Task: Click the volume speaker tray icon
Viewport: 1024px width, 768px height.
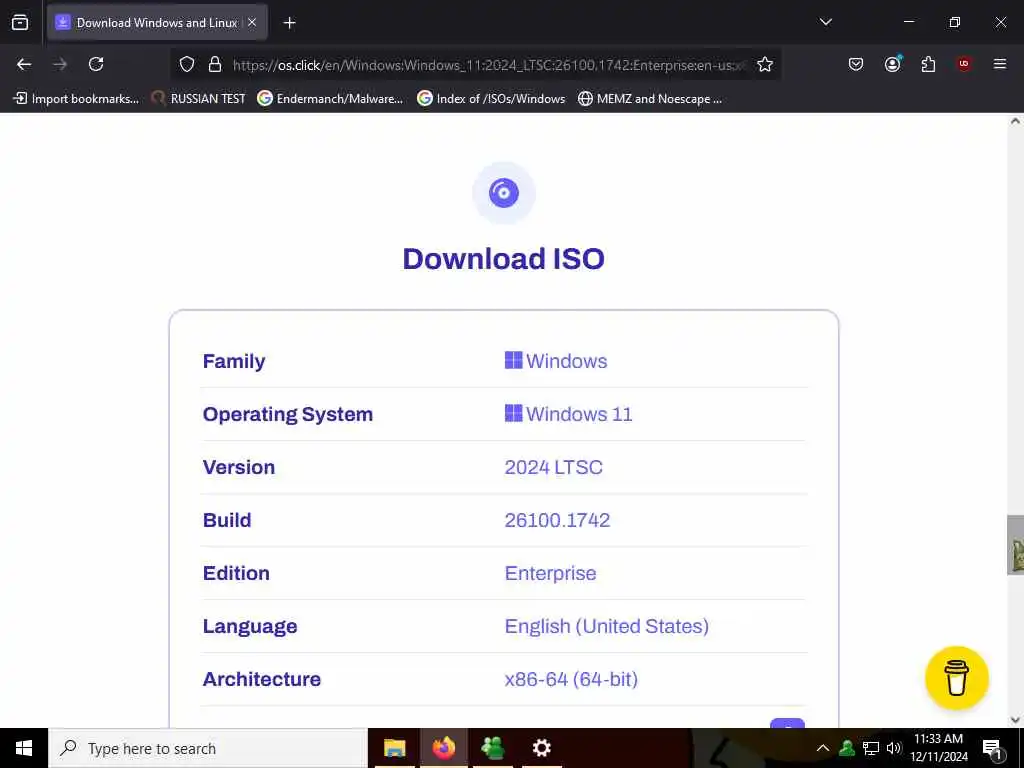Action: pyautogui.click(x=893, y=748)
